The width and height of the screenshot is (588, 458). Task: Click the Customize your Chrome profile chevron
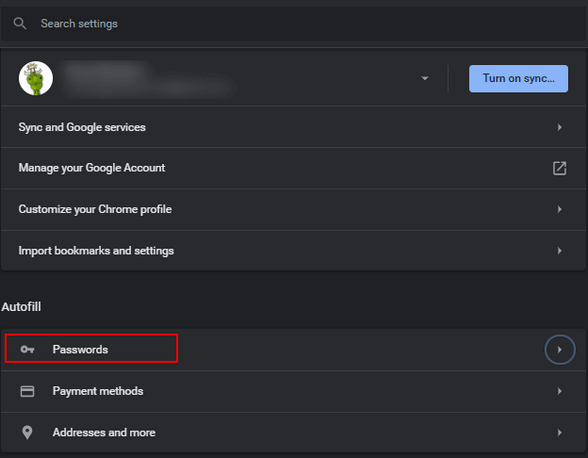[560, 209]
